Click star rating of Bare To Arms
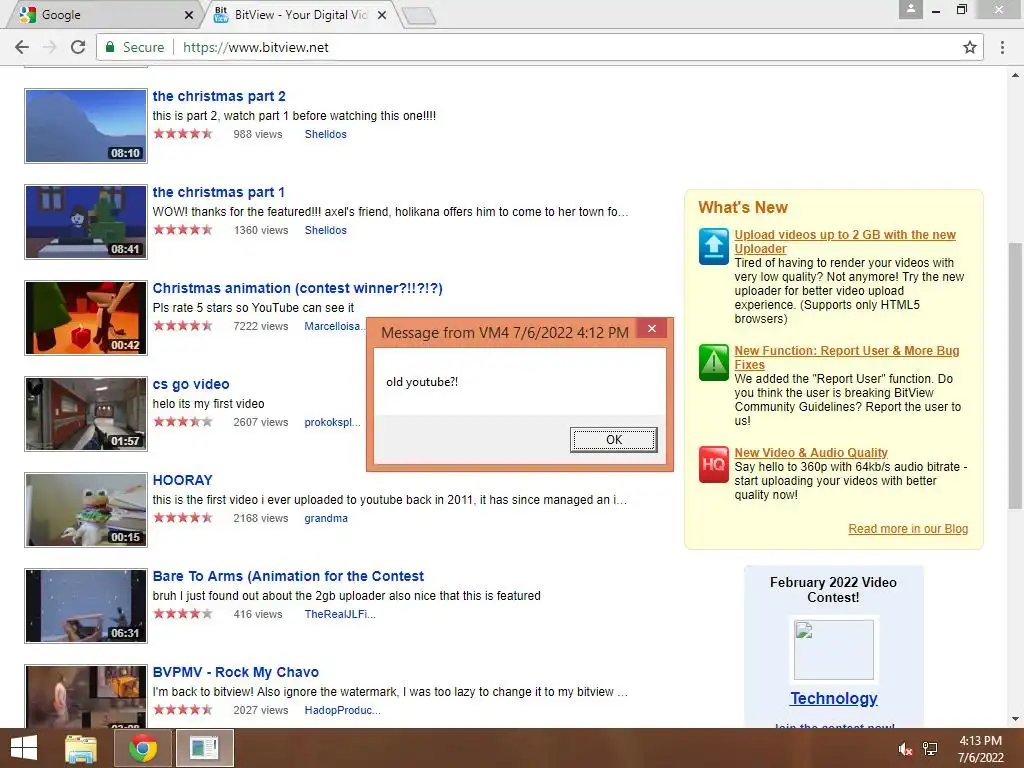The width and height of the screenshot is (1024, 768). pyautogui.click(x=183, y=614)
